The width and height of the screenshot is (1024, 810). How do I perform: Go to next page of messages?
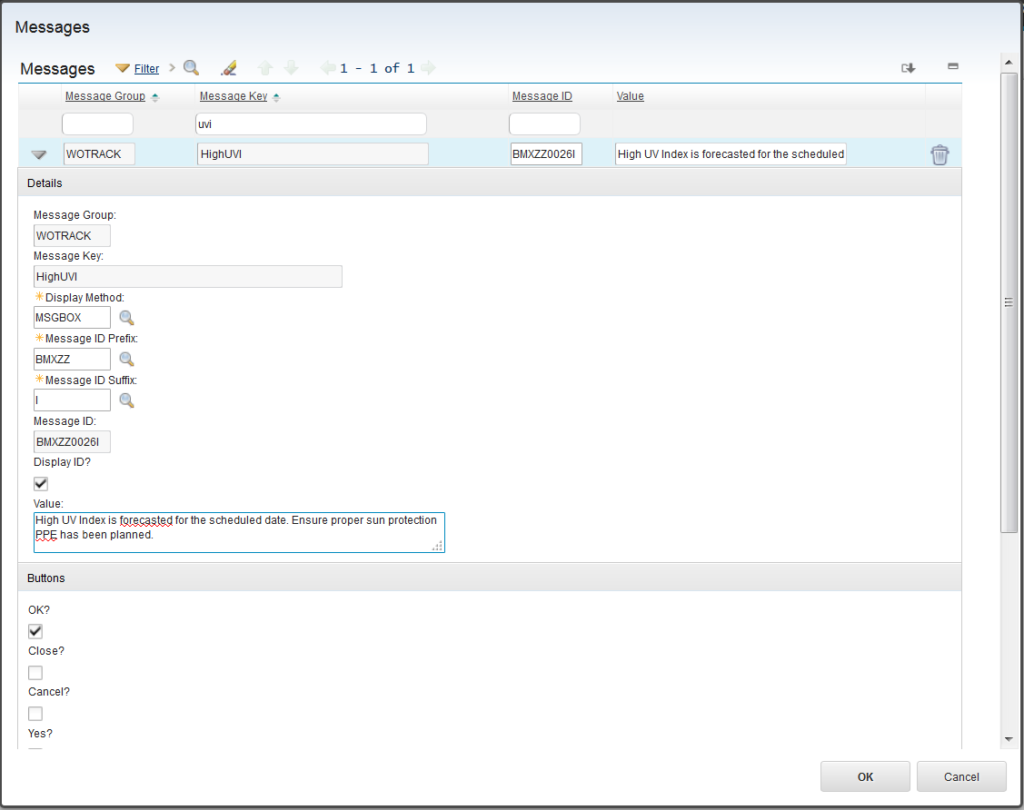click(428, 68)
